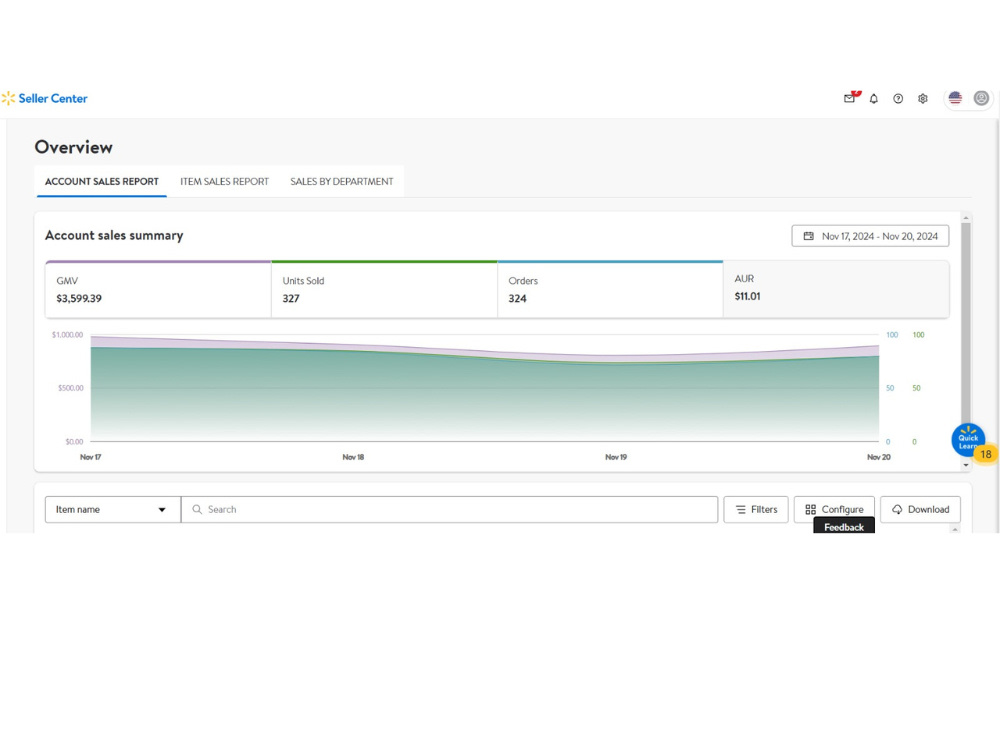The image size is (1000, 750).
Task: Click the Account sales summary title
Action: (x=114, y=235)
